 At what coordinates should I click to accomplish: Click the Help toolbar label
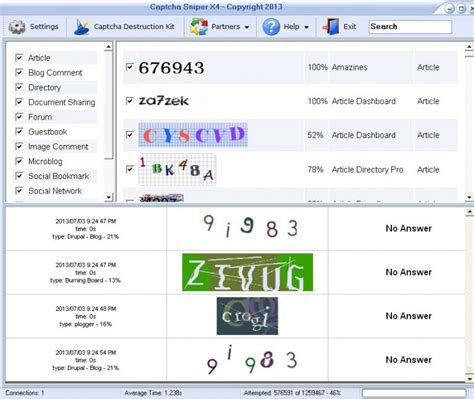coord(291,27)
